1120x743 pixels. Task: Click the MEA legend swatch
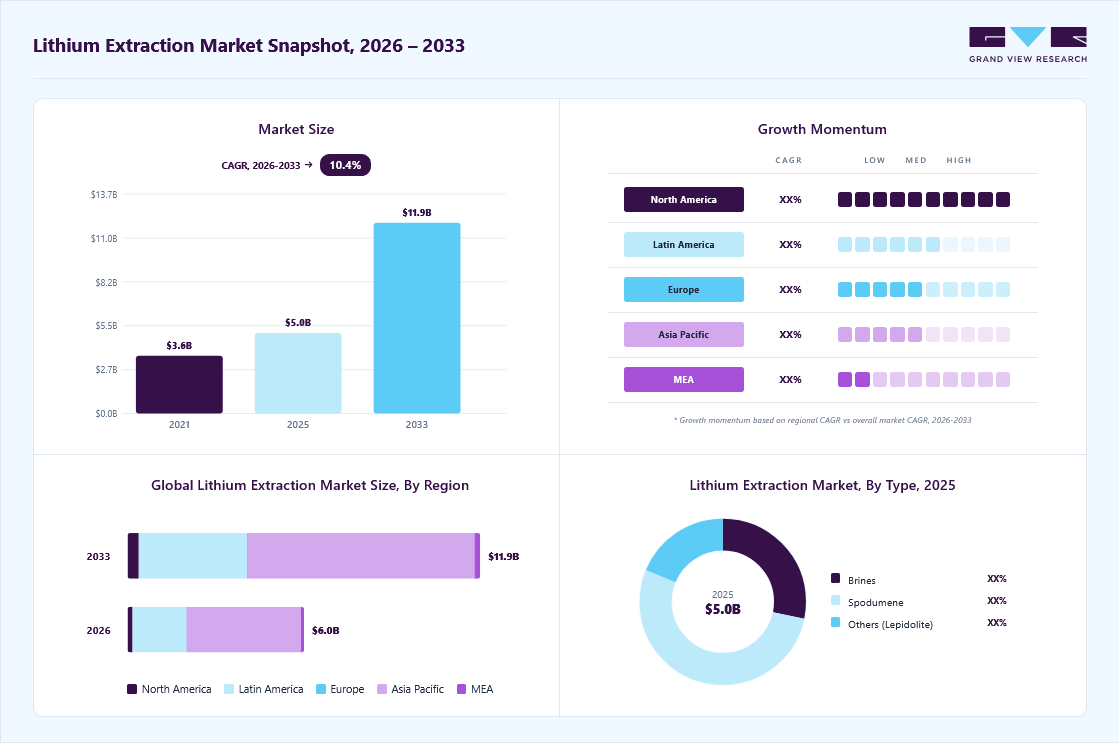(x=461, y=689)
